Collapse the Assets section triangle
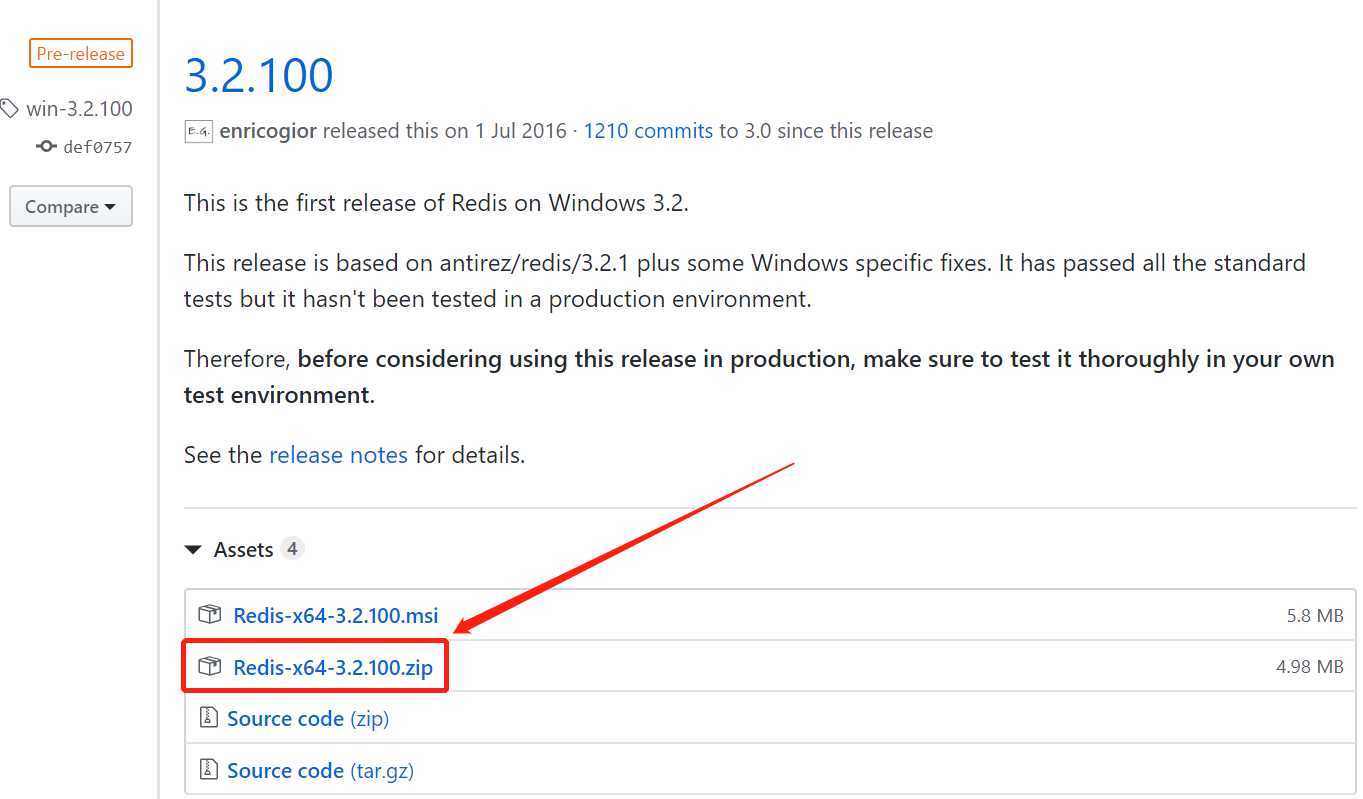 (x=192, y=550)
